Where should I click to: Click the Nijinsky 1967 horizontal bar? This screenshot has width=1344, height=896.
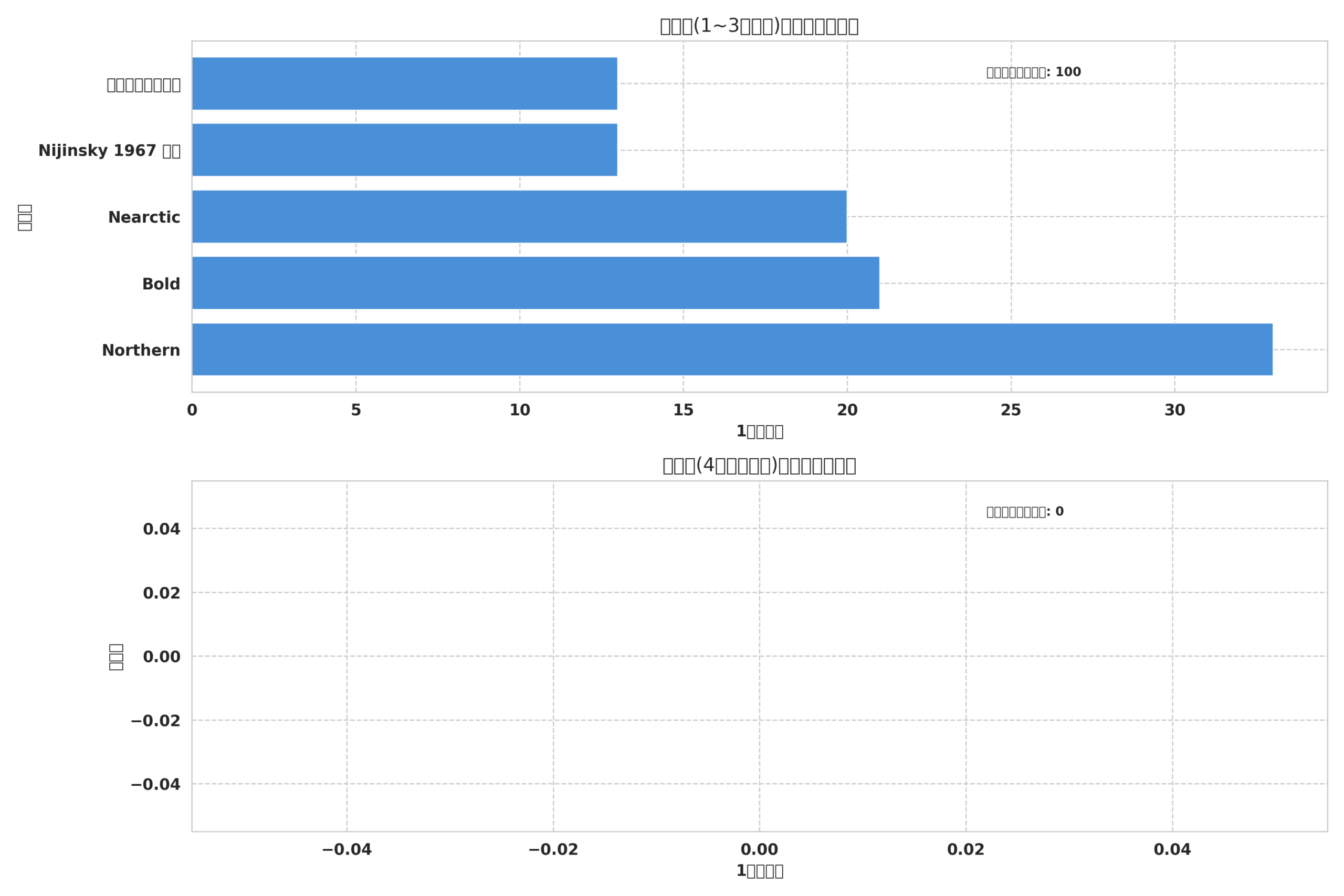click(x=405, y=150)
